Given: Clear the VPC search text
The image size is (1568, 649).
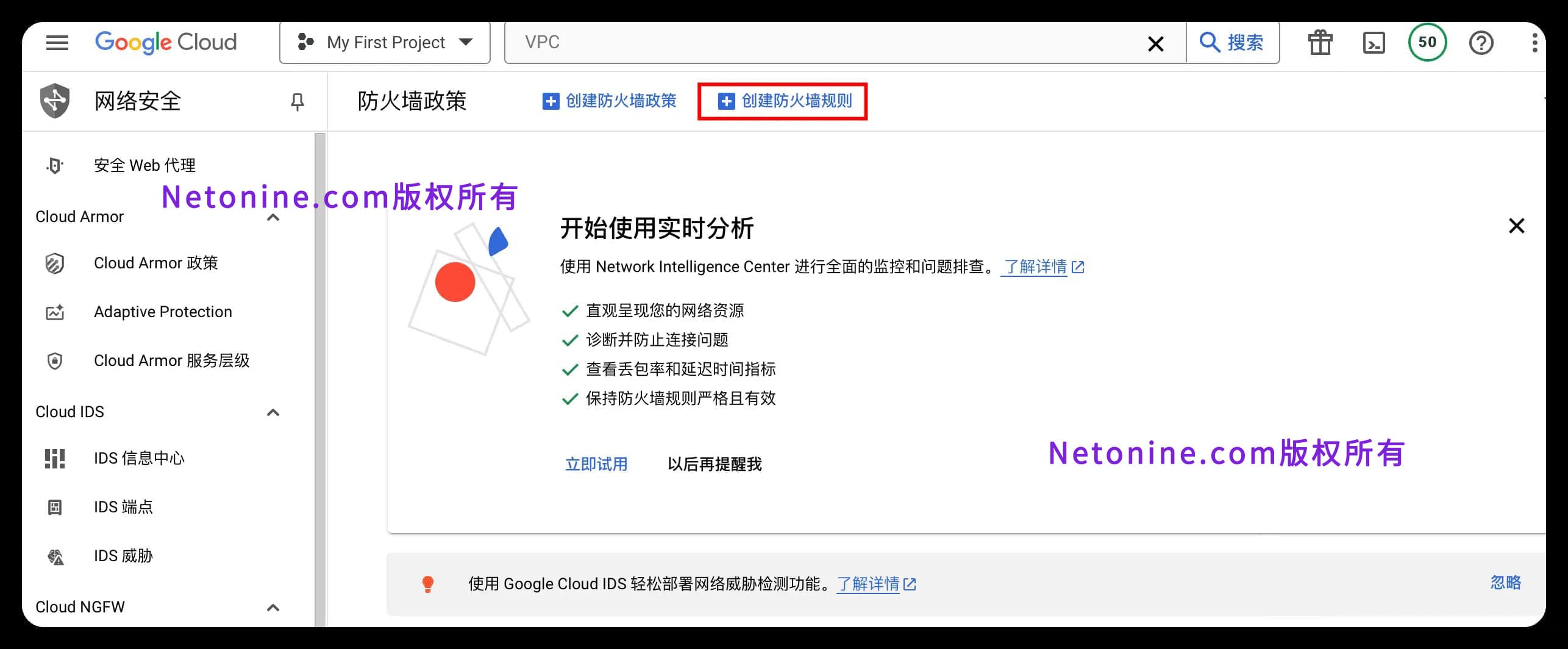Looking at the screenshot, I should (1155, 43).
